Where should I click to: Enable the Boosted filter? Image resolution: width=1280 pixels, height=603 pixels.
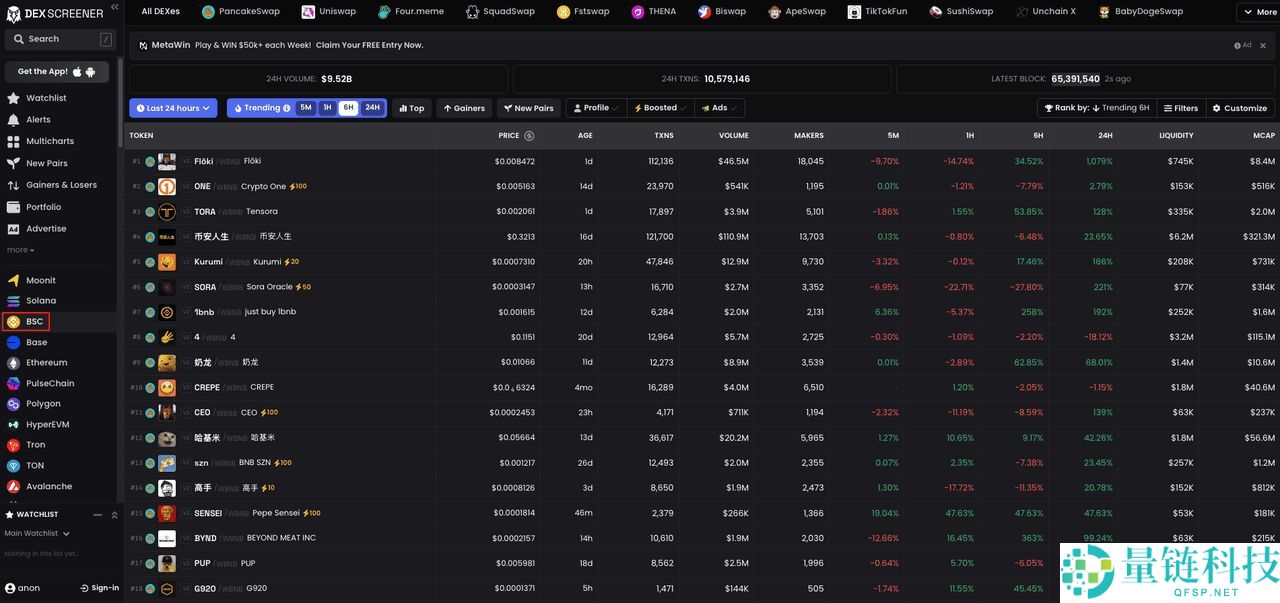click(x=658, y=107)
